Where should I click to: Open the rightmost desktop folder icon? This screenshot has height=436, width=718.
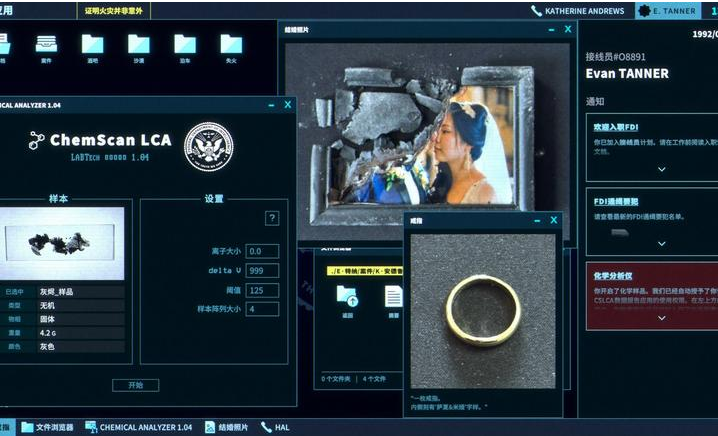pyautogui.click(x=231, y=48)
